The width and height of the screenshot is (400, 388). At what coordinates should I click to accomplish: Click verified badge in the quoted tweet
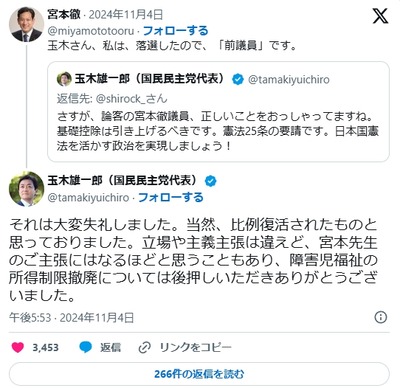(238, 79)
